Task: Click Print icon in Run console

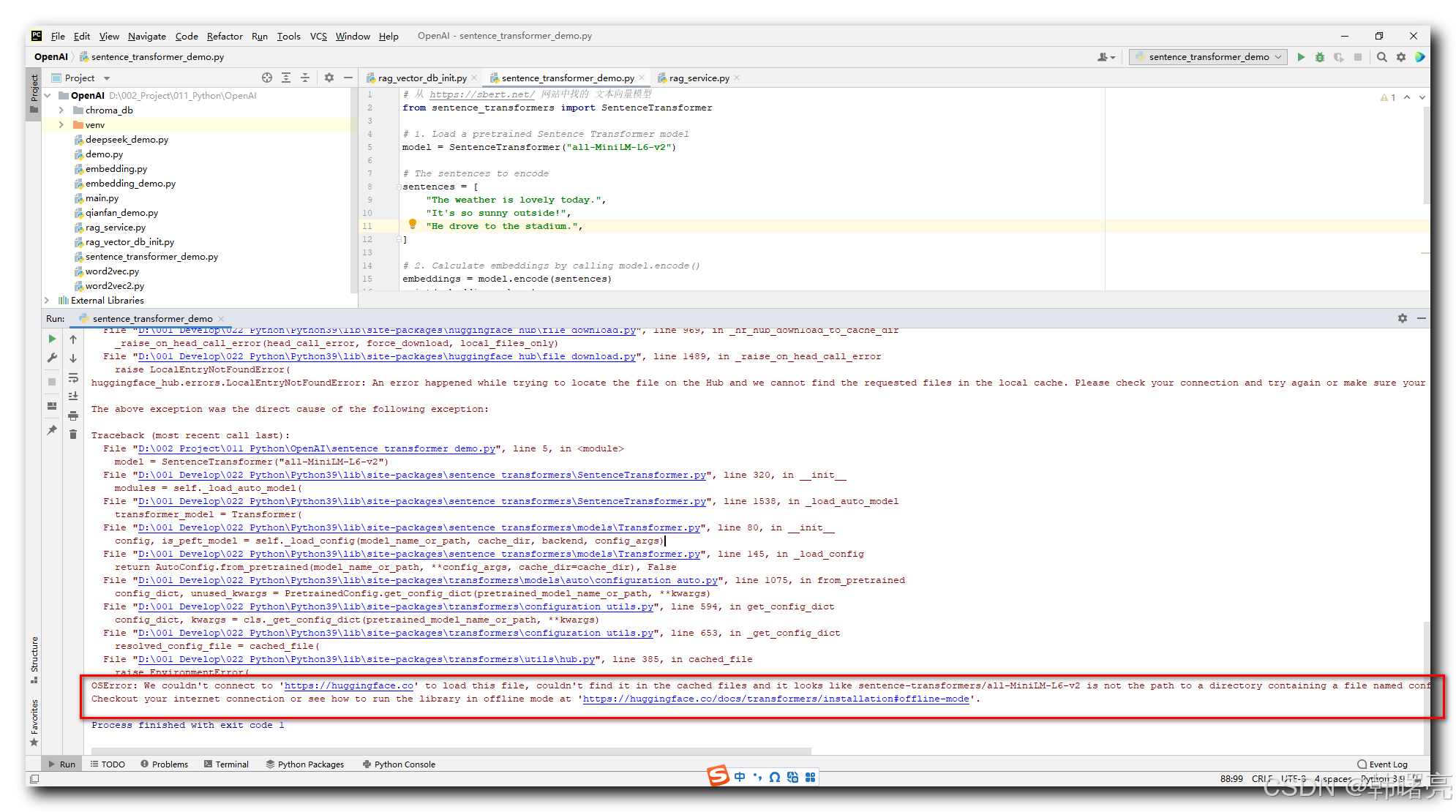Action: [73, 416]
